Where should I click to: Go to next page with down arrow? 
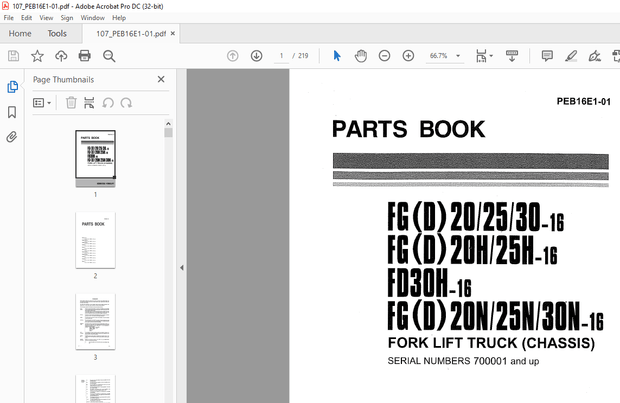[256, 56]
